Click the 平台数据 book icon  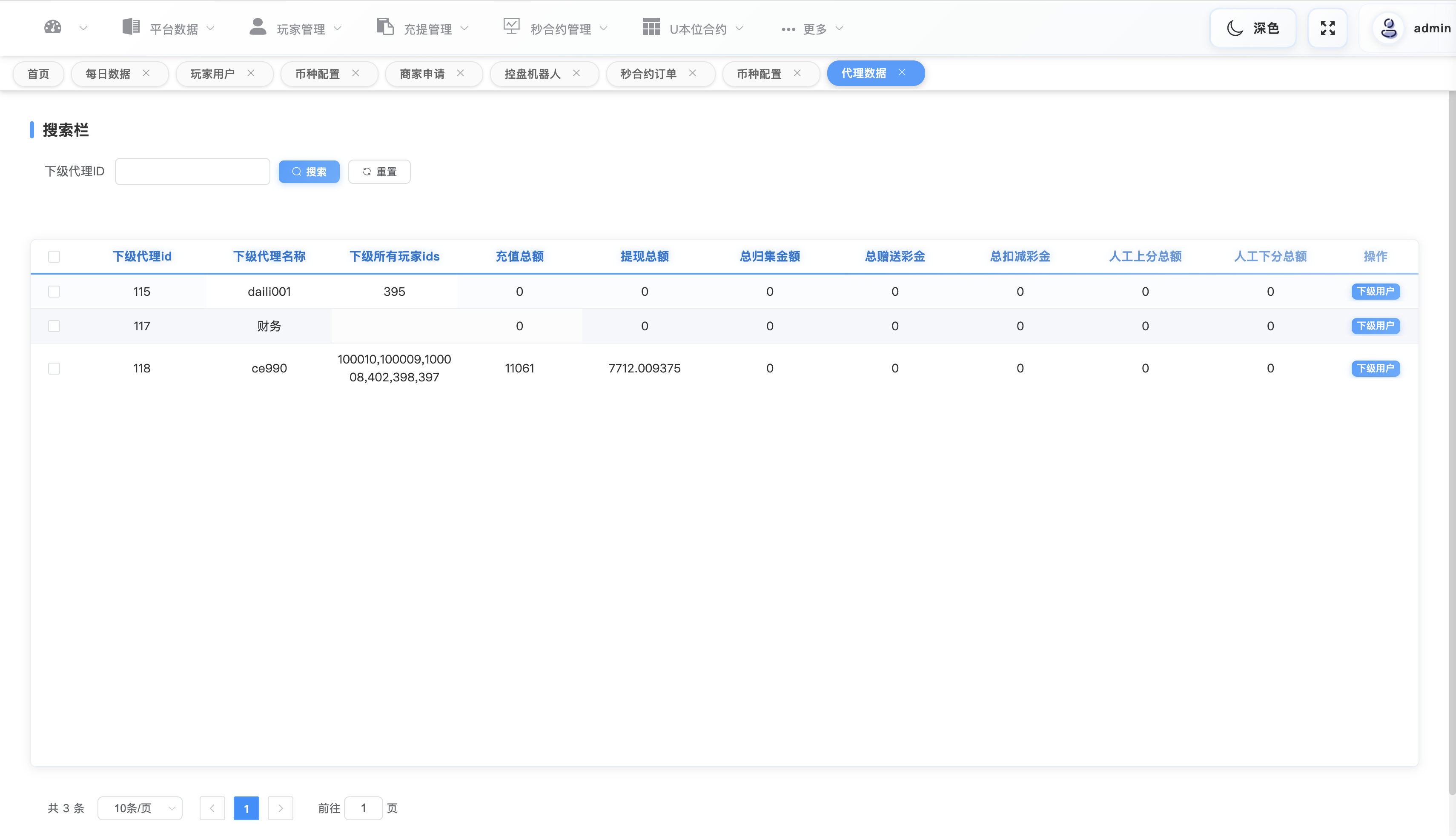click(x=131, y=27)
